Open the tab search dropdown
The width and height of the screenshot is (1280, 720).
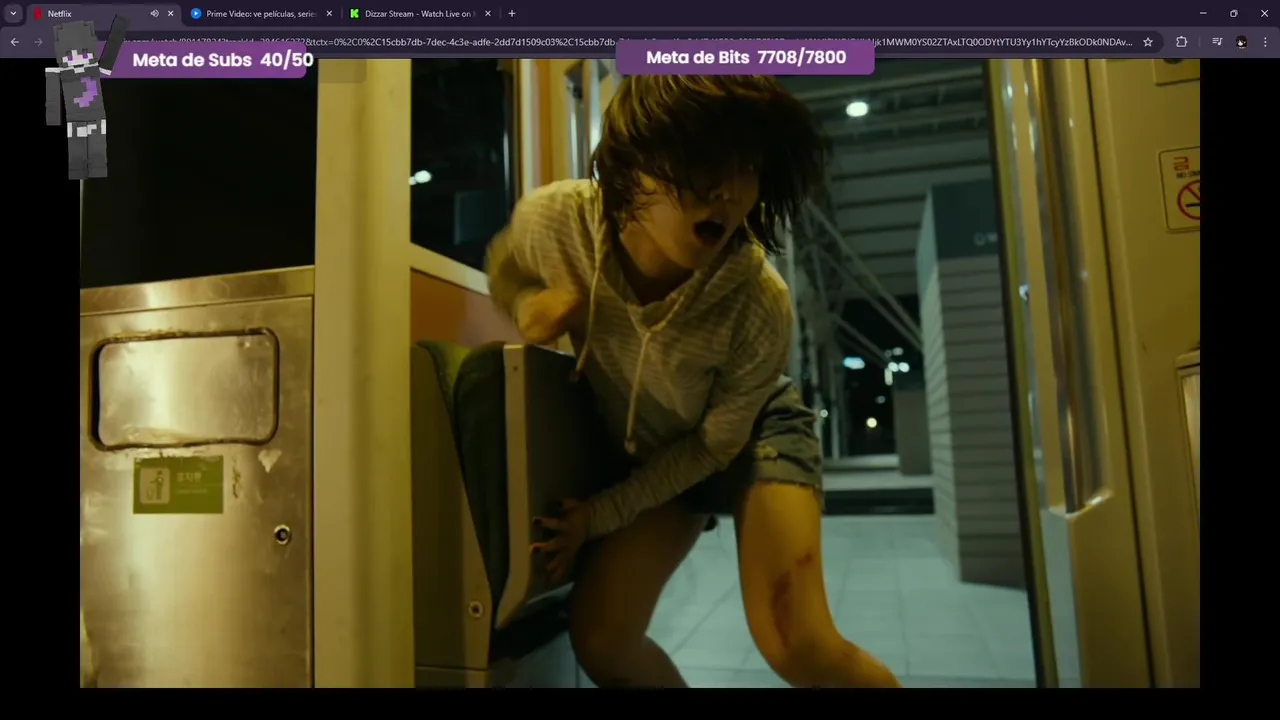(x=13, y=14)
